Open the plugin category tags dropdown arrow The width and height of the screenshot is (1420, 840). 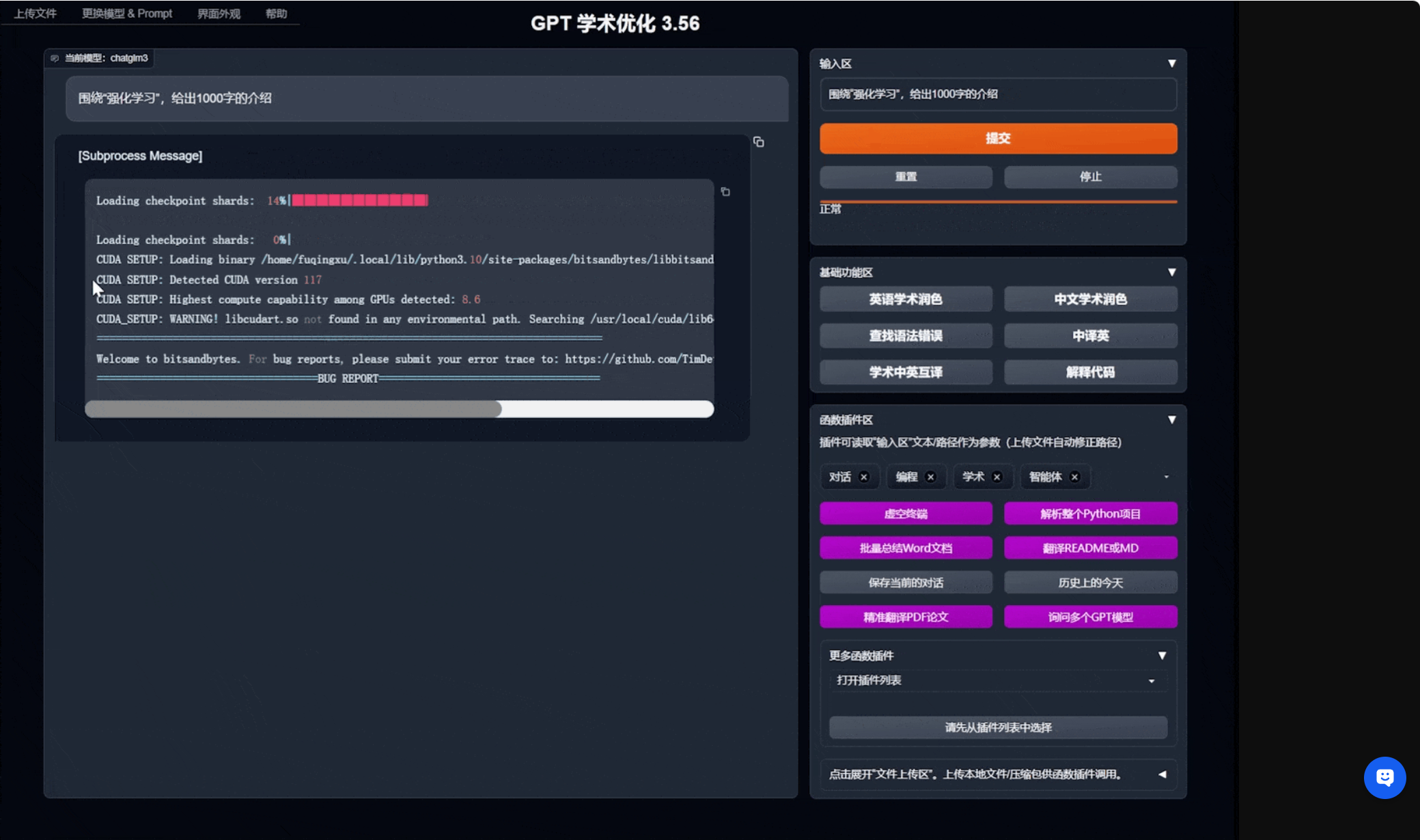[x=1166, y=477]
